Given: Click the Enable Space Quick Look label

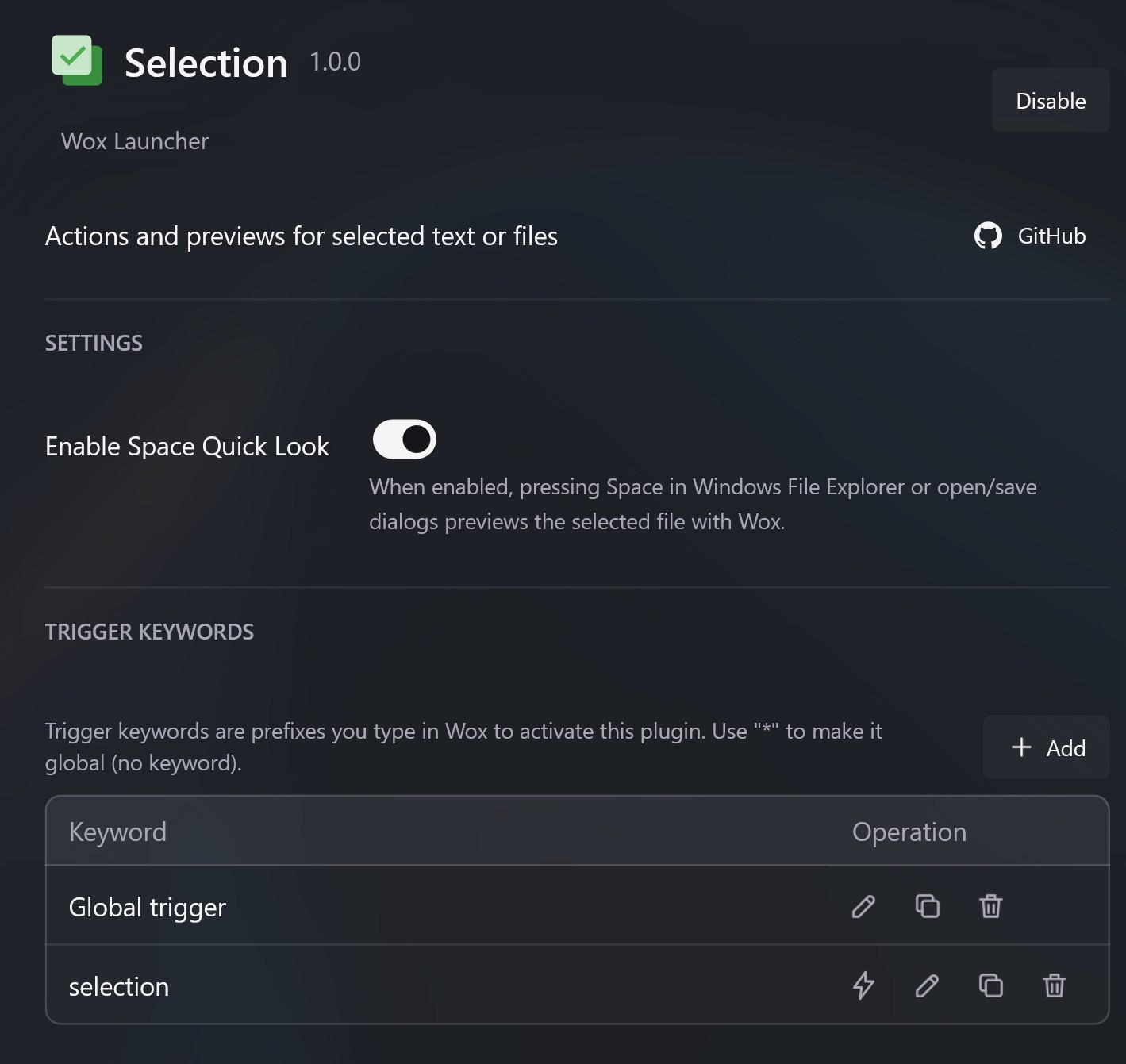Looking at the screenshot, I should pos(187,447).
